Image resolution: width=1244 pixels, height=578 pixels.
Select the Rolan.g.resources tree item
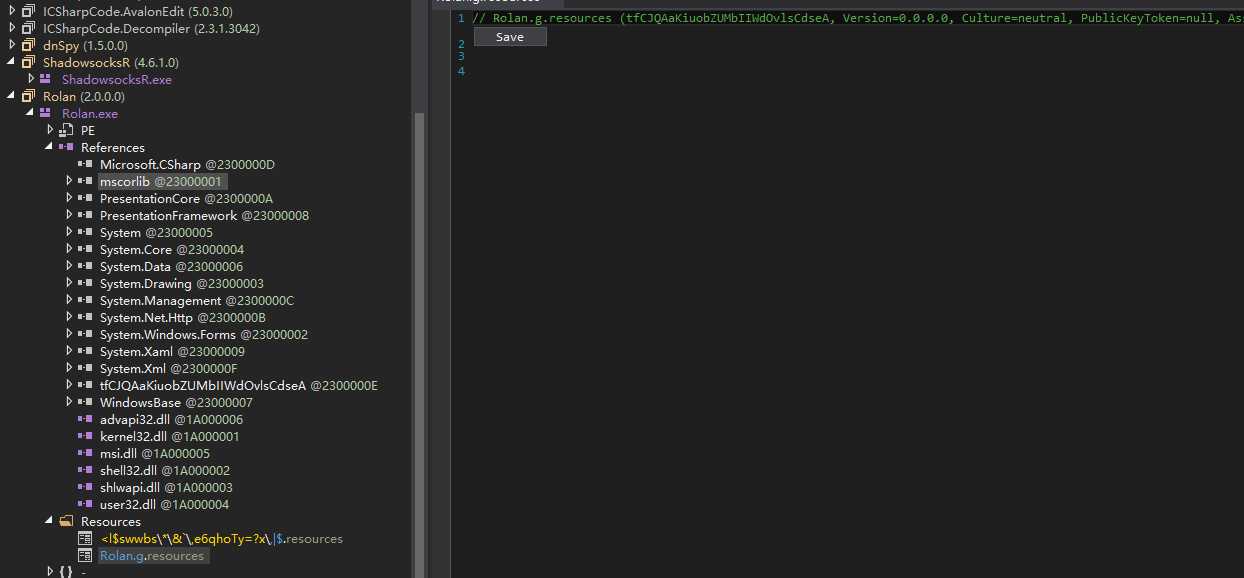(x=152, y=555)
